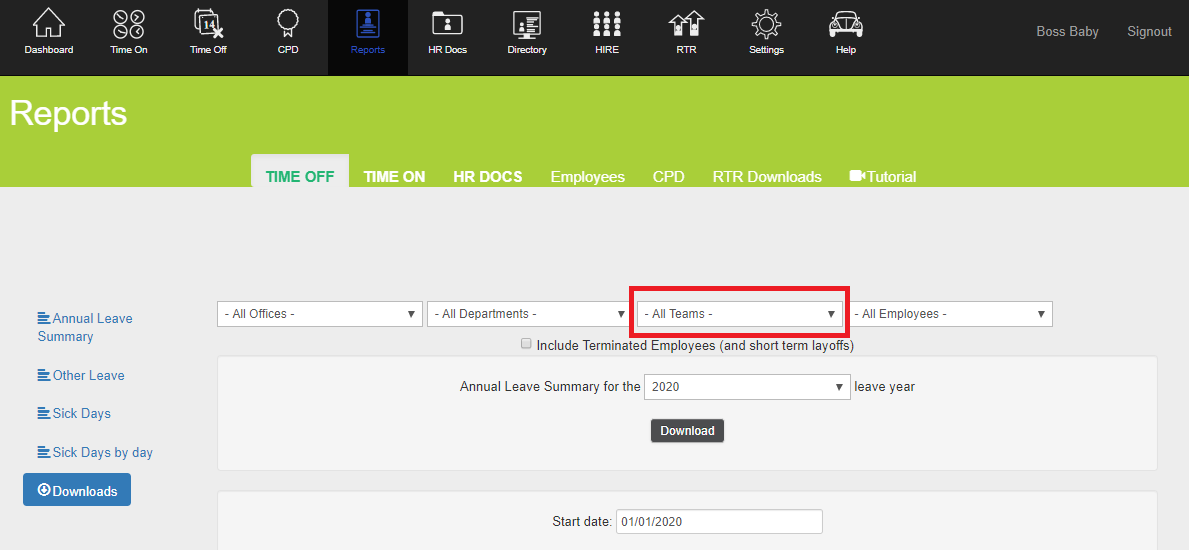Open the Sick Days by day report link
The image size is (1189, 550).
click(102, 452)
